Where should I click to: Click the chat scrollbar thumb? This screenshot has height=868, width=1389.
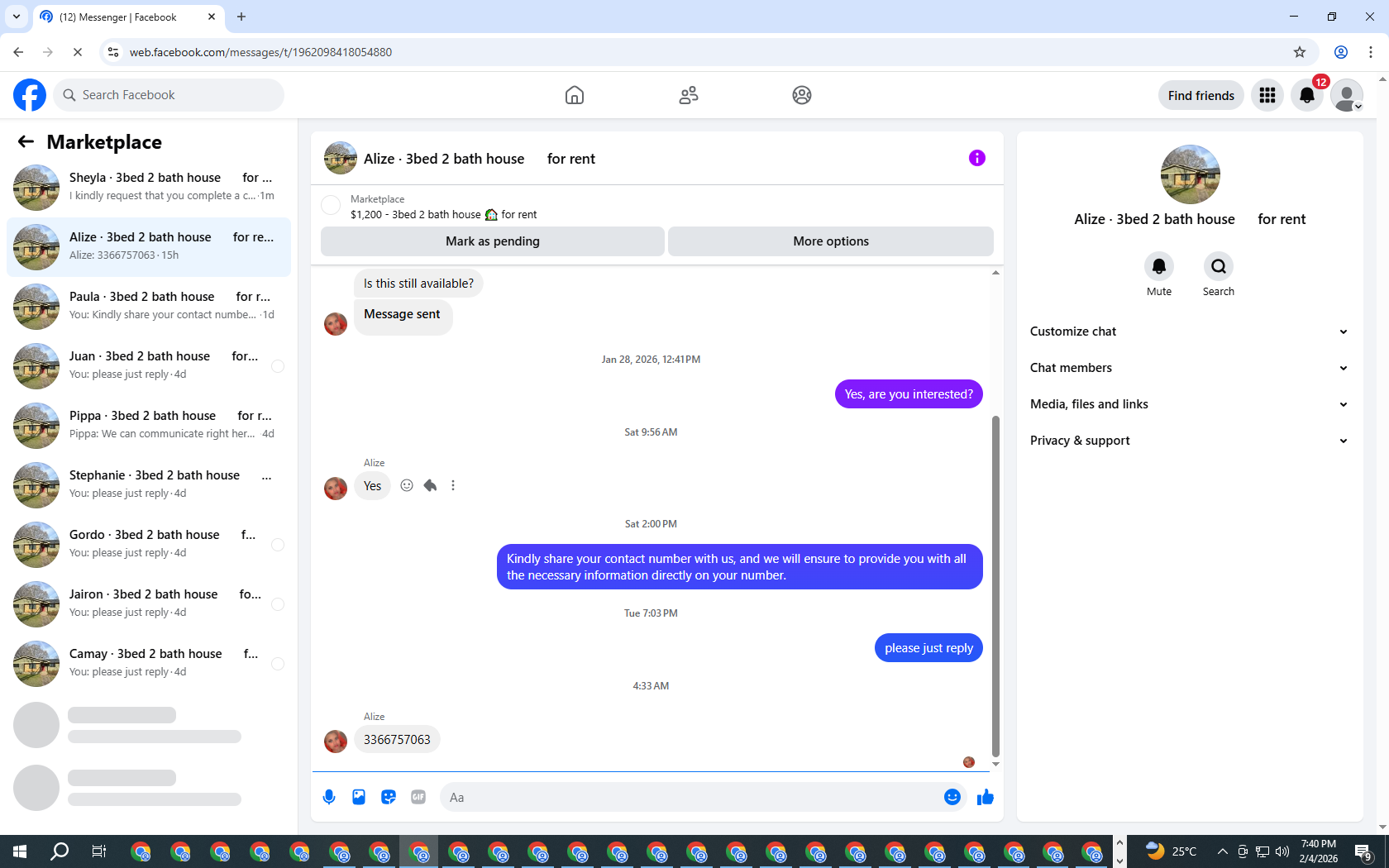point(995,587)
